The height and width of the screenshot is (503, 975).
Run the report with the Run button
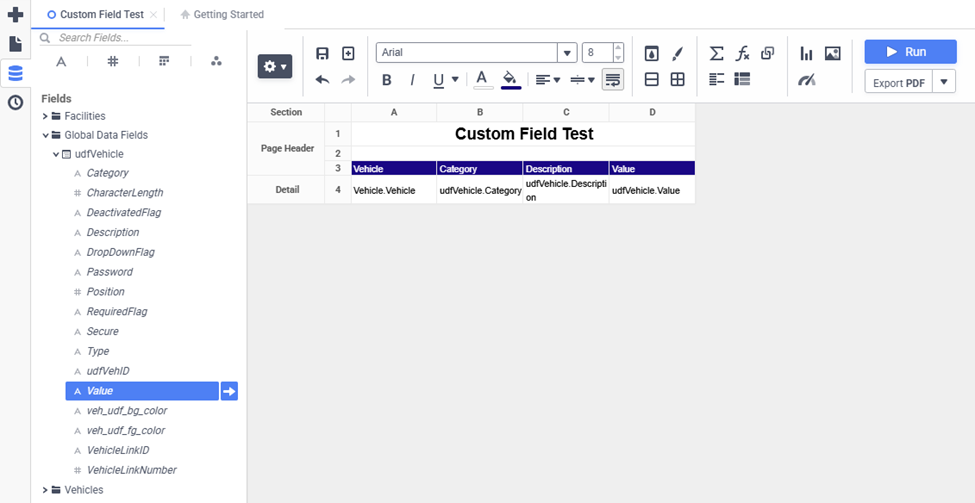(x=910, y=52)
